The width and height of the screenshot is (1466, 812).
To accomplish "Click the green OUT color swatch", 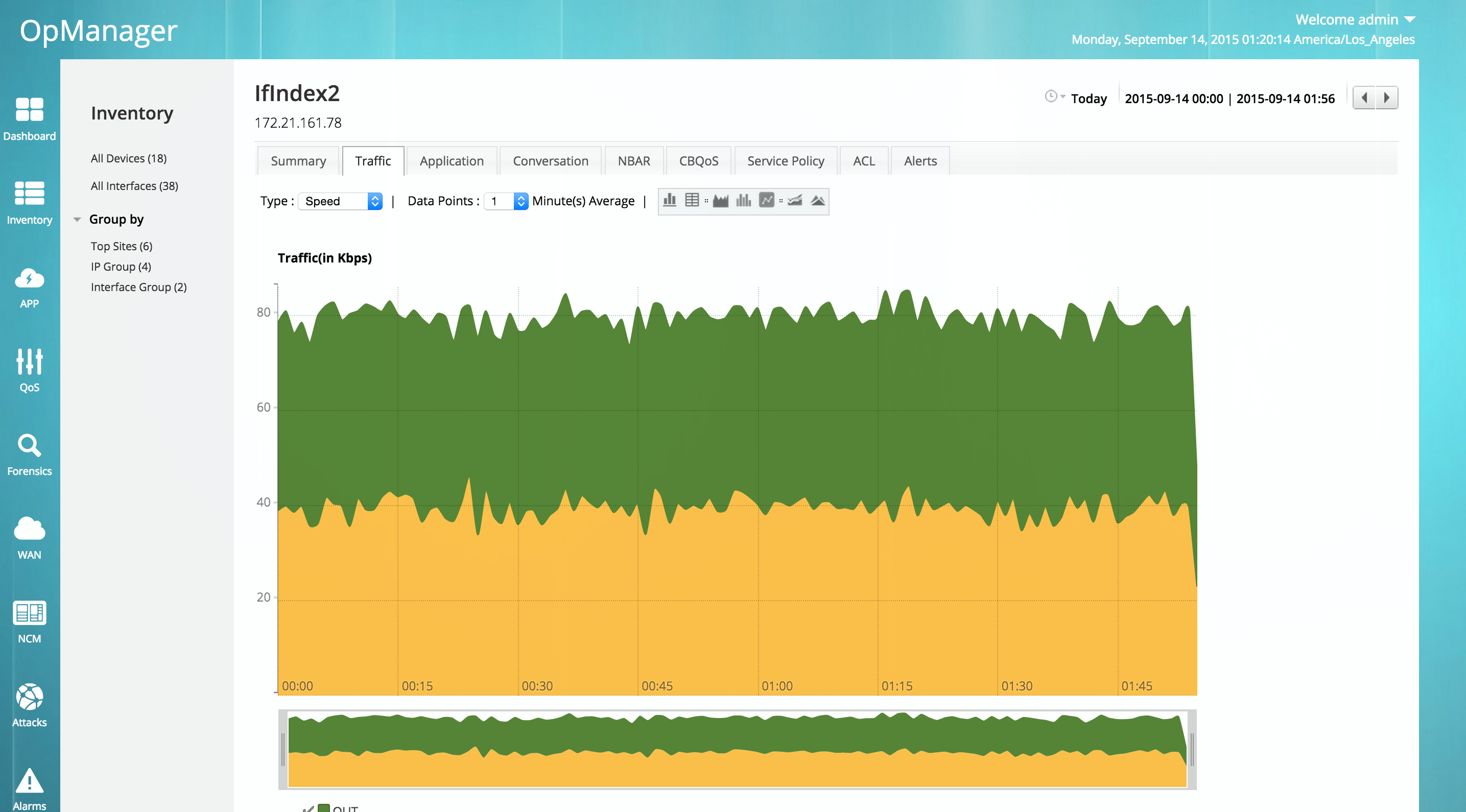I will [x=324, y=808].
